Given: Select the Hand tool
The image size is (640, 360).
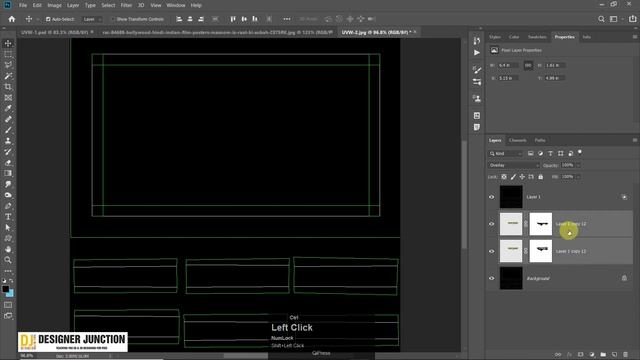Looking at the screenshot, I should 8,249.
